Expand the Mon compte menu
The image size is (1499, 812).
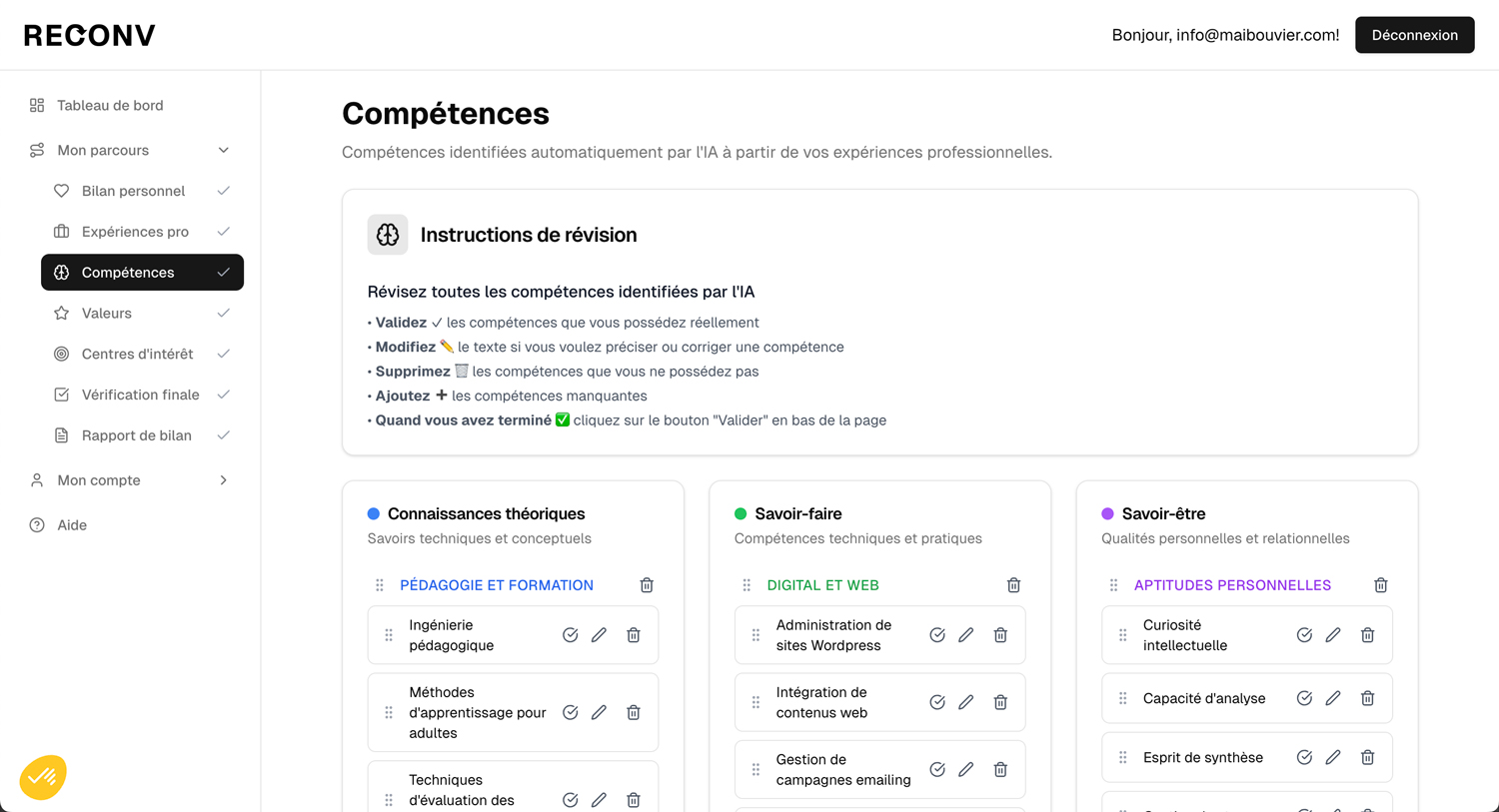click(130, 480)
